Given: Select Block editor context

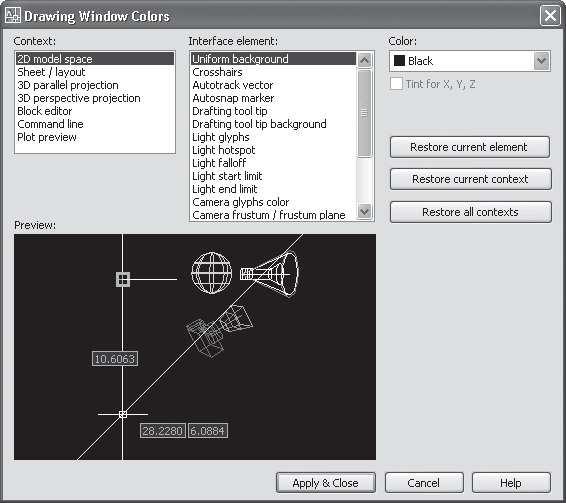Looking at the screenshot, I should click(95, 111).
